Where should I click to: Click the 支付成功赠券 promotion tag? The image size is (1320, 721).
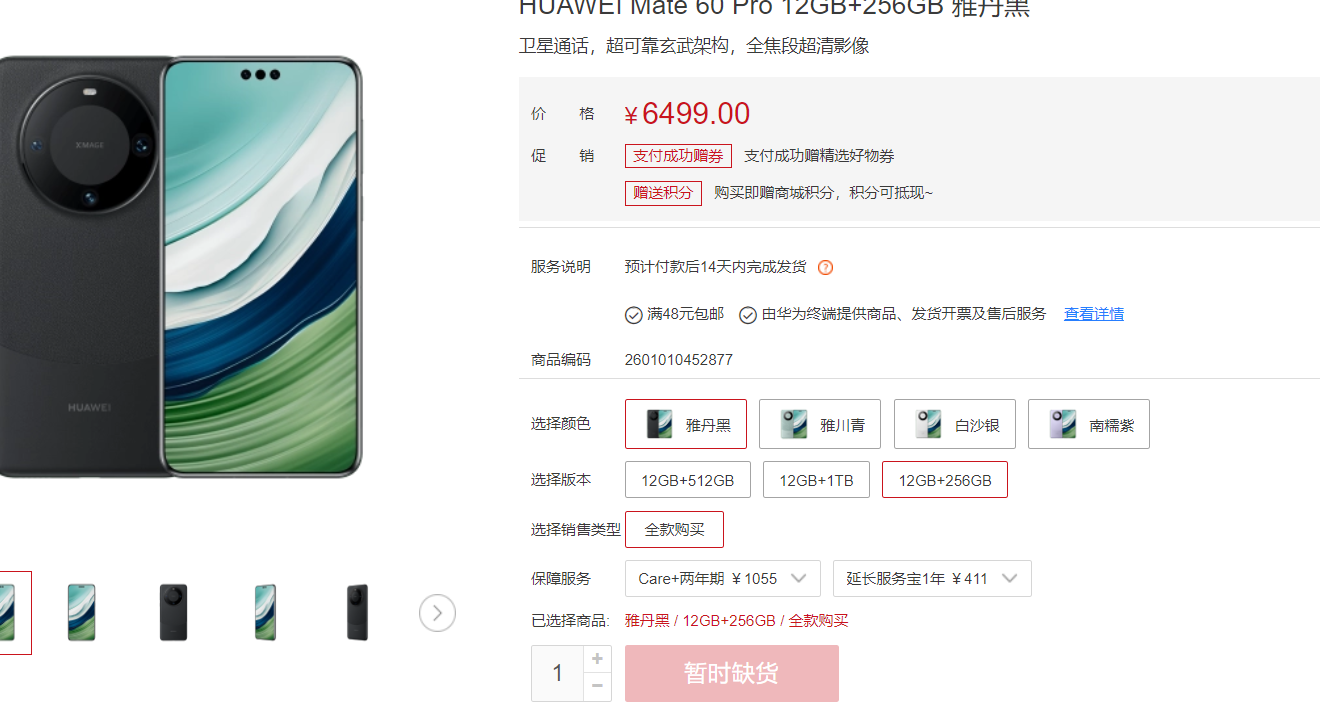coord(678,156)
